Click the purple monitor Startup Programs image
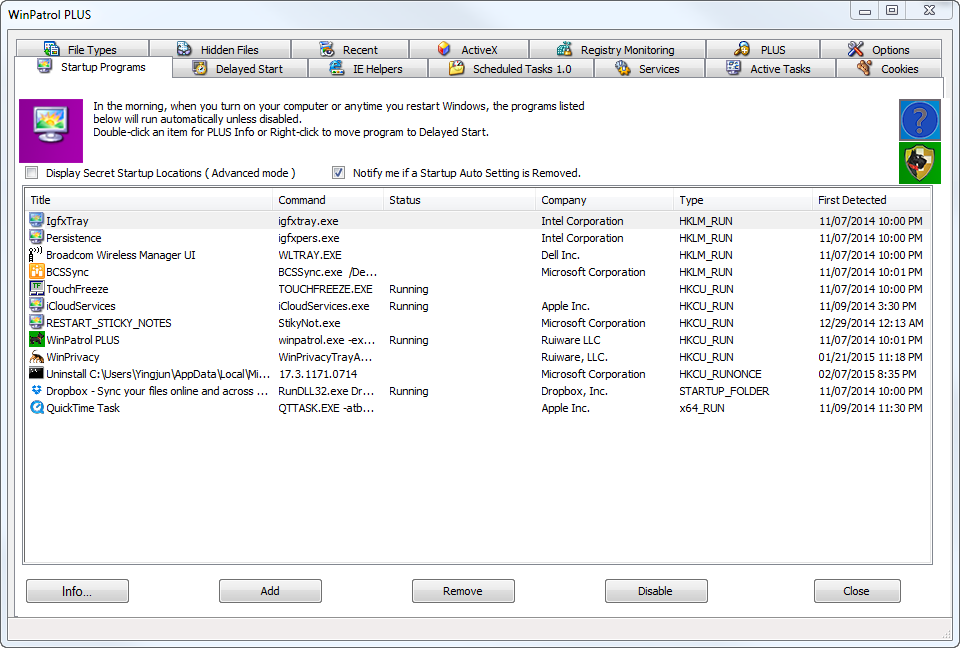This screenshot has height=648, width=960. [x=50, y=130]
